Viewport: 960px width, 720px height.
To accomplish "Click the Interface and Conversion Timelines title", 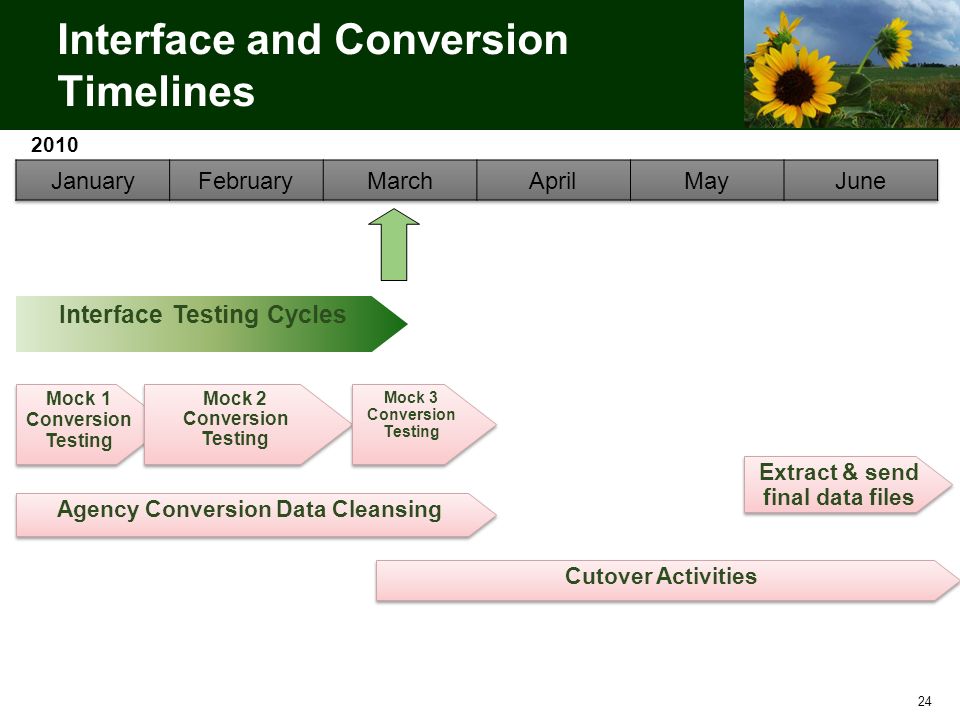I will (313, 65).
